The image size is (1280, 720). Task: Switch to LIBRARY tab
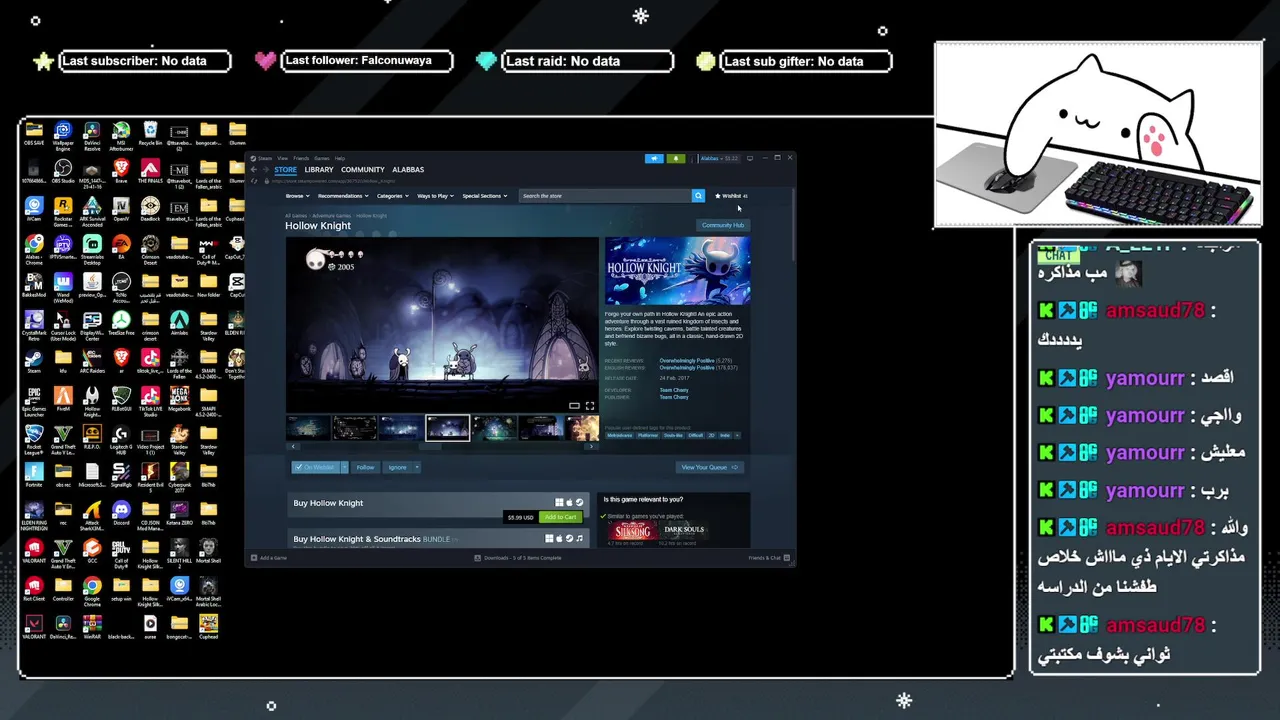[319, 170]
